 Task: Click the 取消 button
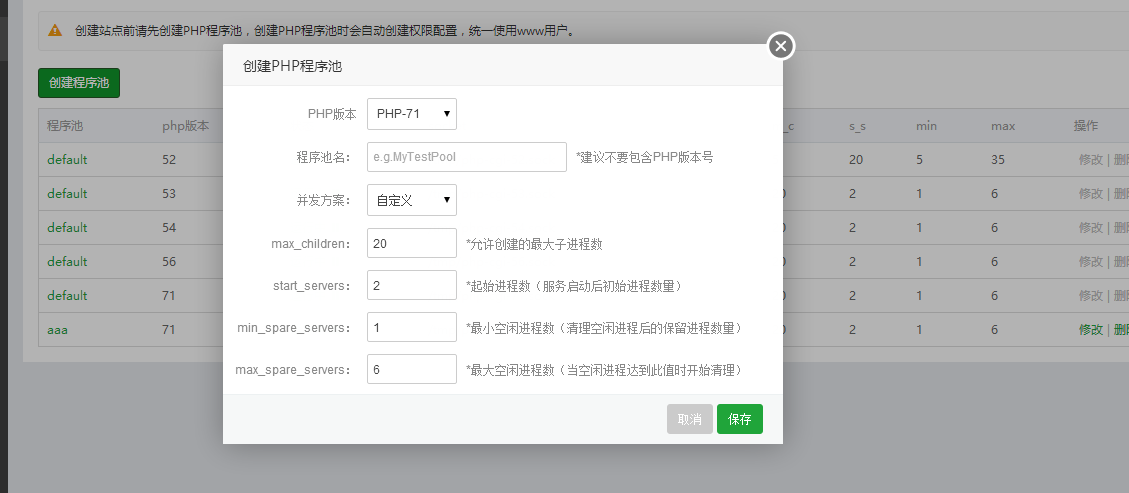coord(690,419)
